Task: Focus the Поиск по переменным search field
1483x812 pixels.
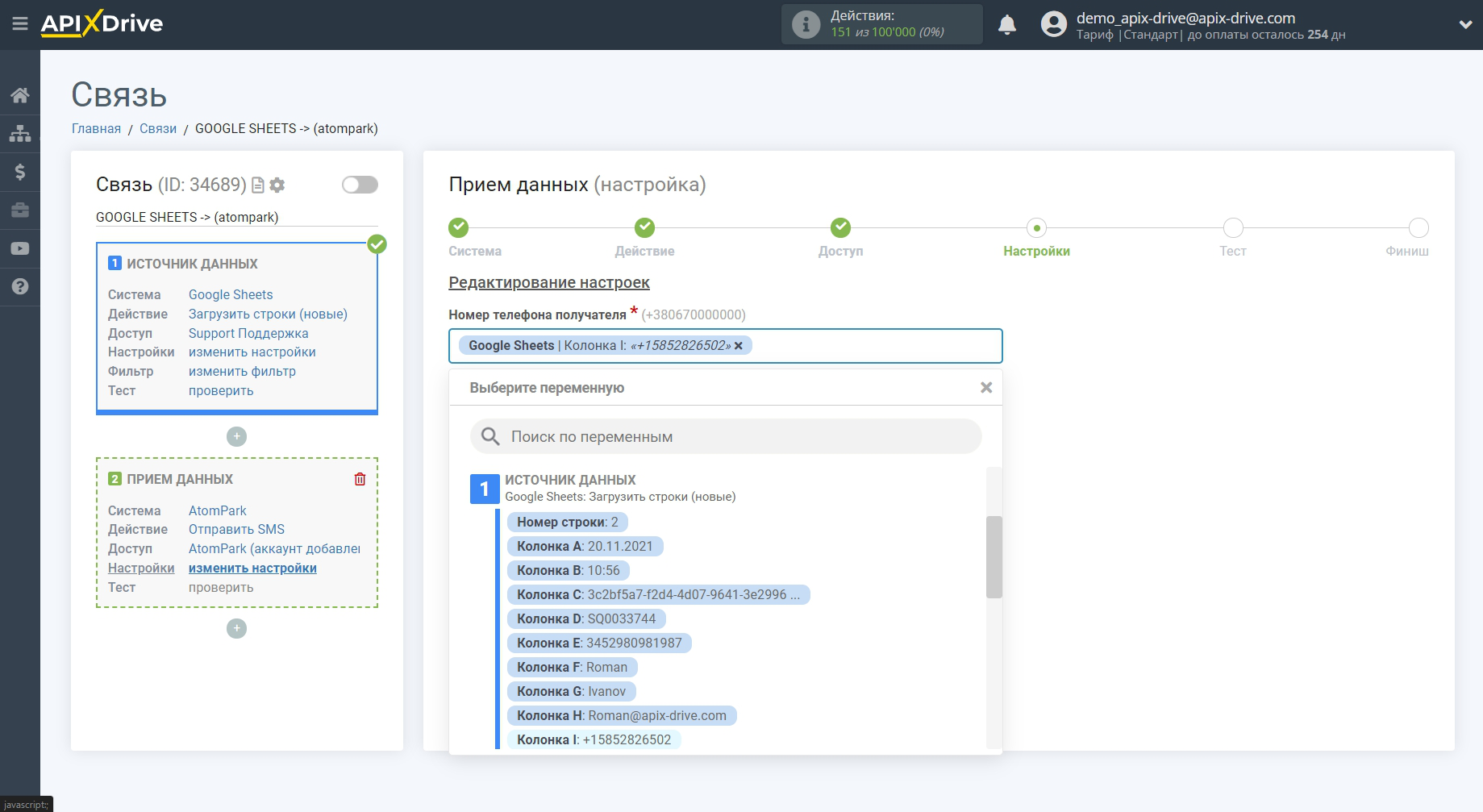Action: tap(726, 436)
